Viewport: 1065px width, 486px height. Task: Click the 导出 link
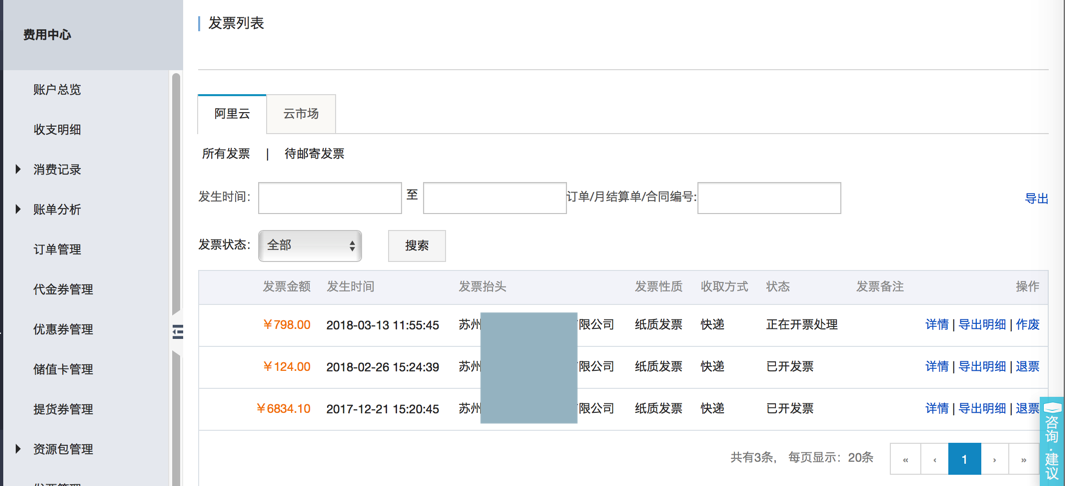(x=1036, y=199)
